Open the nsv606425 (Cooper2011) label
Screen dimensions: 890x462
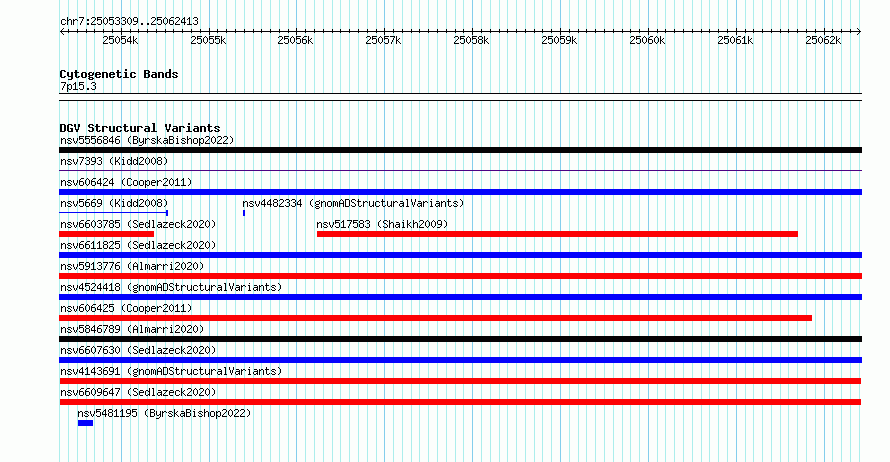tap(126, 308)
